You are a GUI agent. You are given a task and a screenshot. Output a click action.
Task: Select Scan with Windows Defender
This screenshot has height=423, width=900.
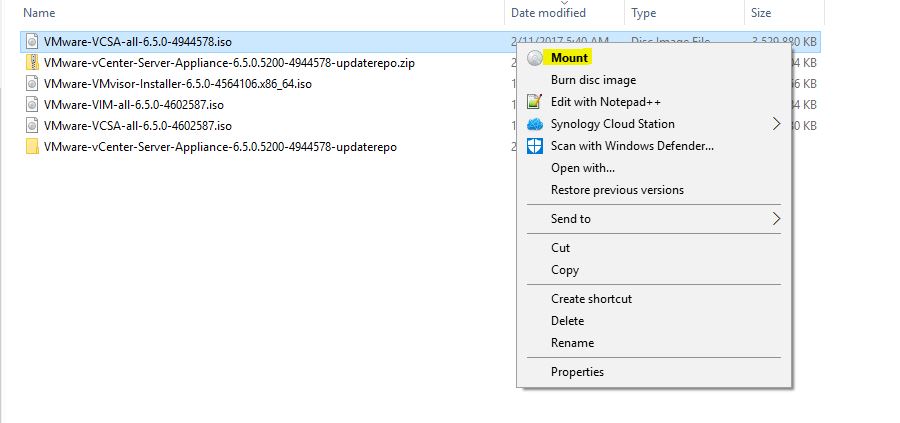pos(632,146)
